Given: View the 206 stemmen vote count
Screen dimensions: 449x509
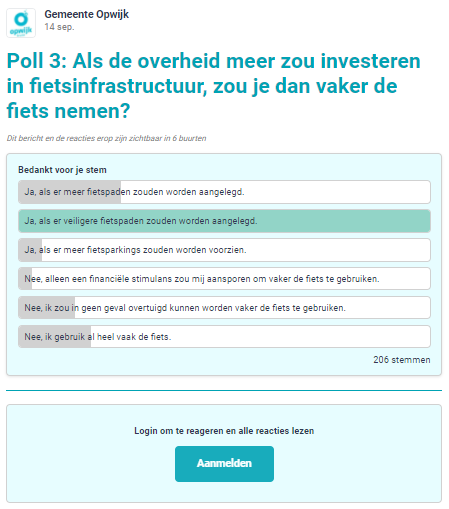Looking at the screenshot, I should [402, 360].
